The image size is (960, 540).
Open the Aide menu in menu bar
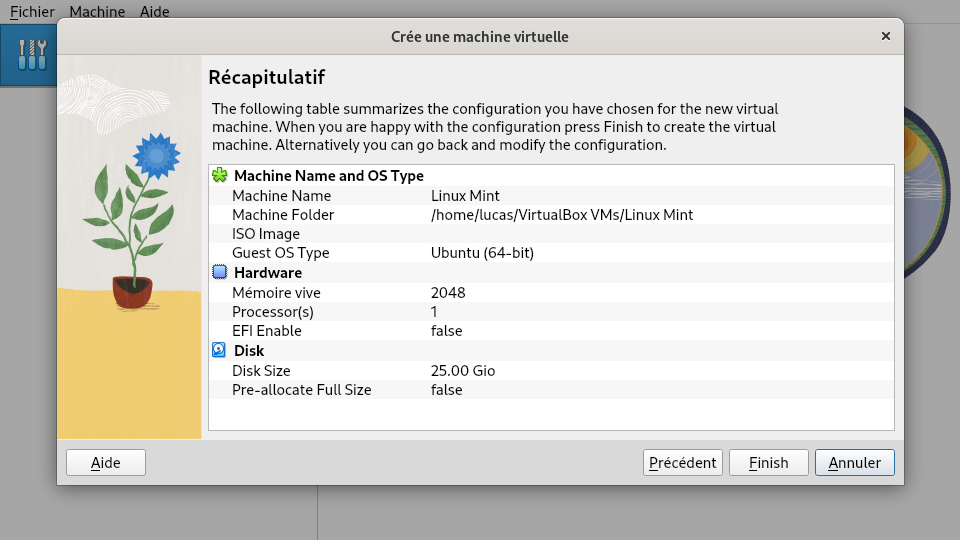[x=154, y=12]
